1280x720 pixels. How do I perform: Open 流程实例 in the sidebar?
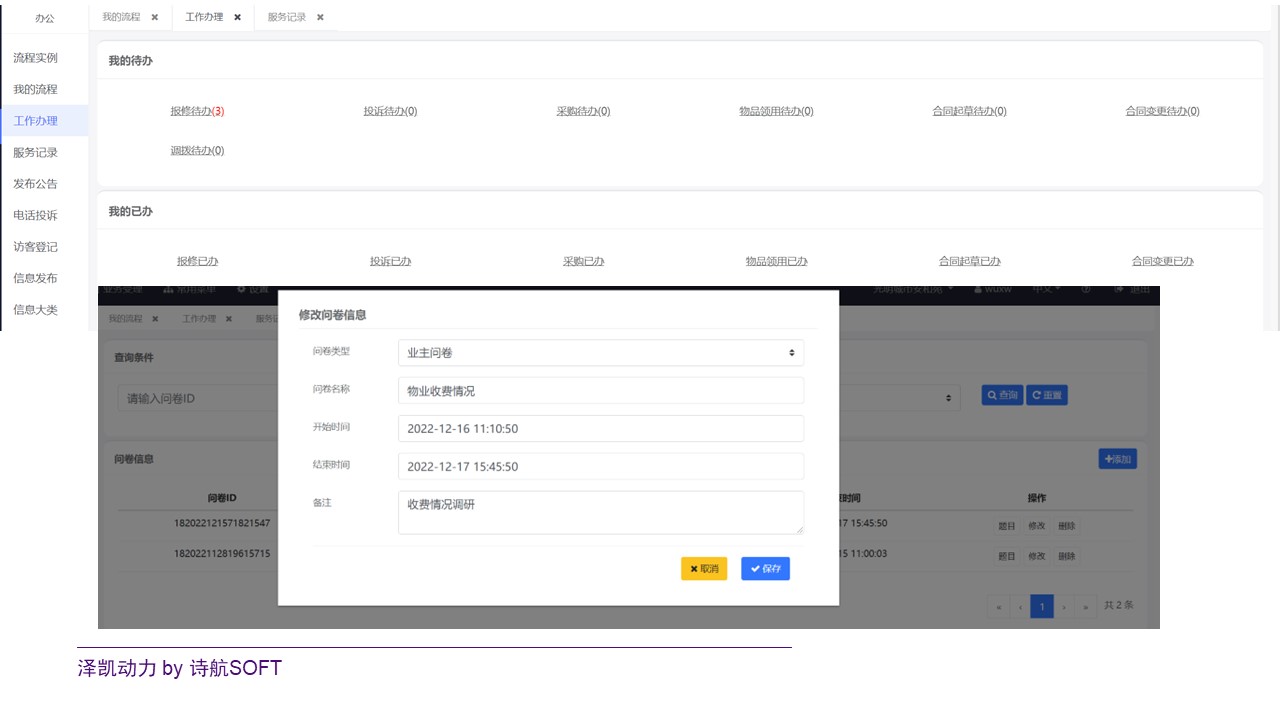coord(36,58)
